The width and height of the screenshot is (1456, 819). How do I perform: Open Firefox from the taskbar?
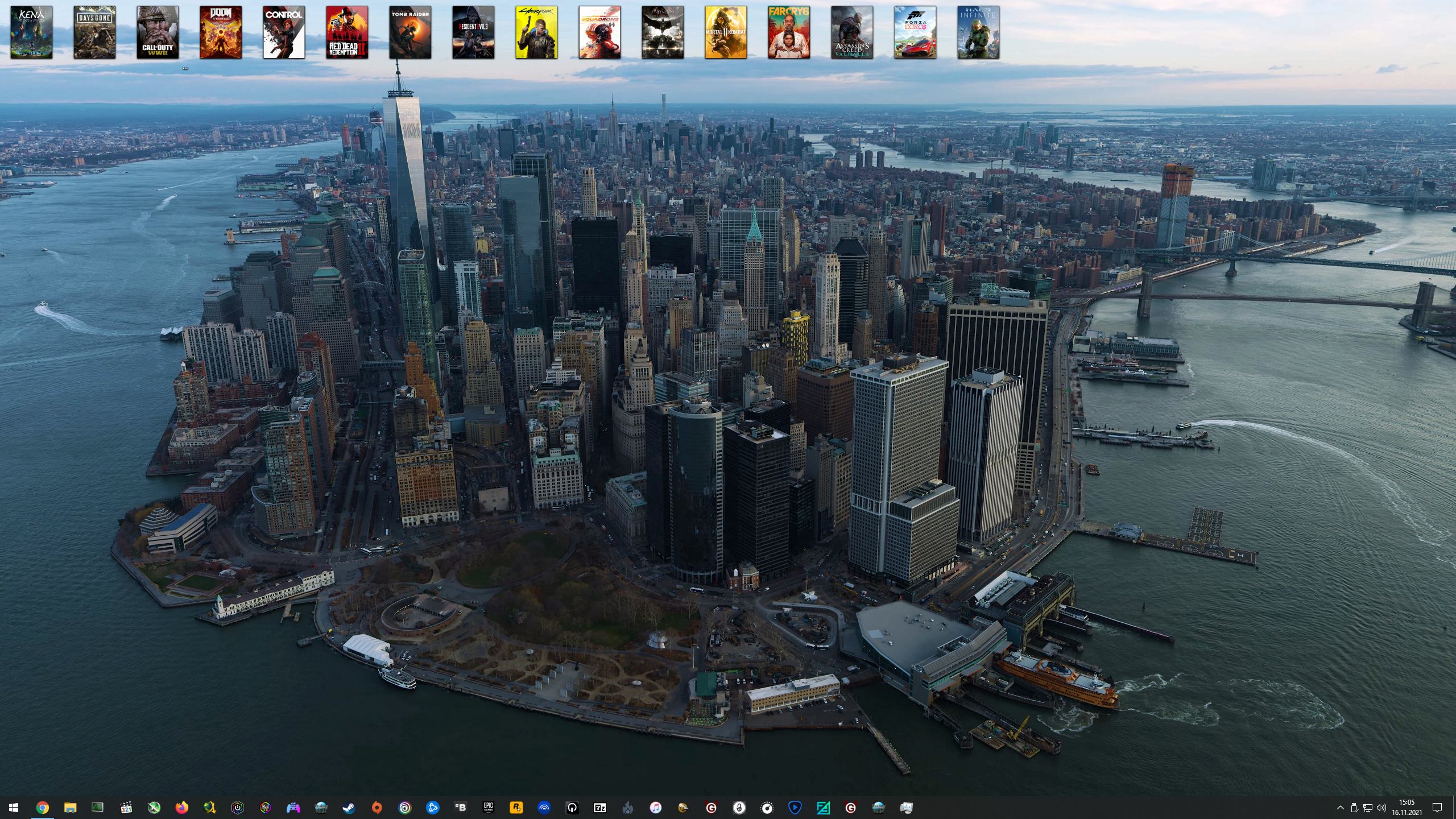click(182, 808)
